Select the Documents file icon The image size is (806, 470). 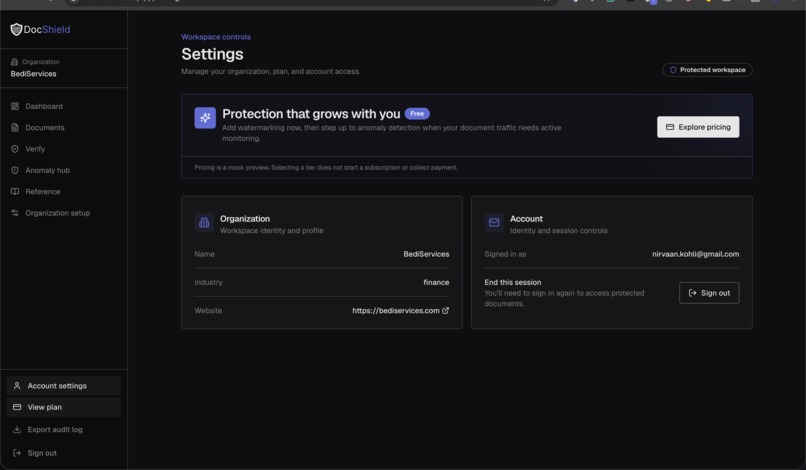point(15,128)
